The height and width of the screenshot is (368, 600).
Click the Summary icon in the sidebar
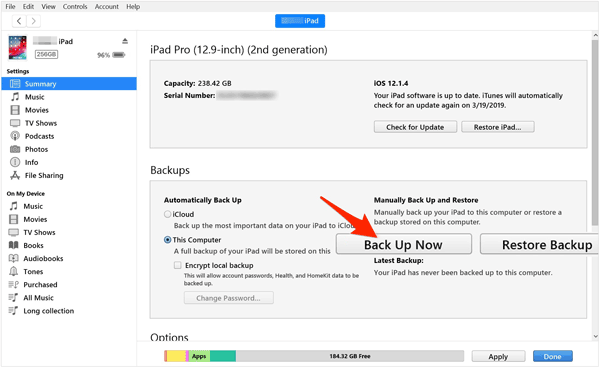(15, 84)
